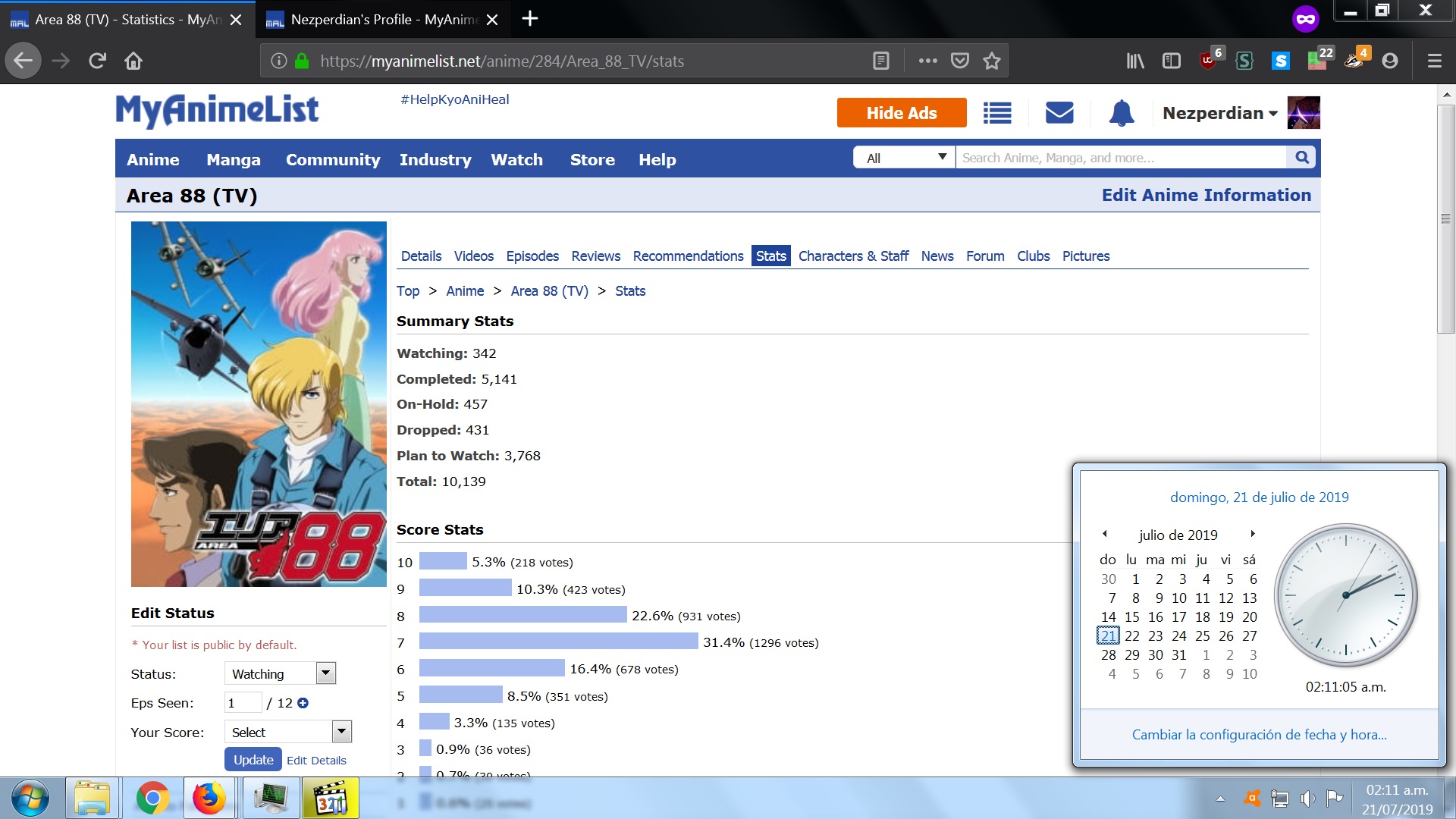Open the Firefox Library icon

[1135, 61]
